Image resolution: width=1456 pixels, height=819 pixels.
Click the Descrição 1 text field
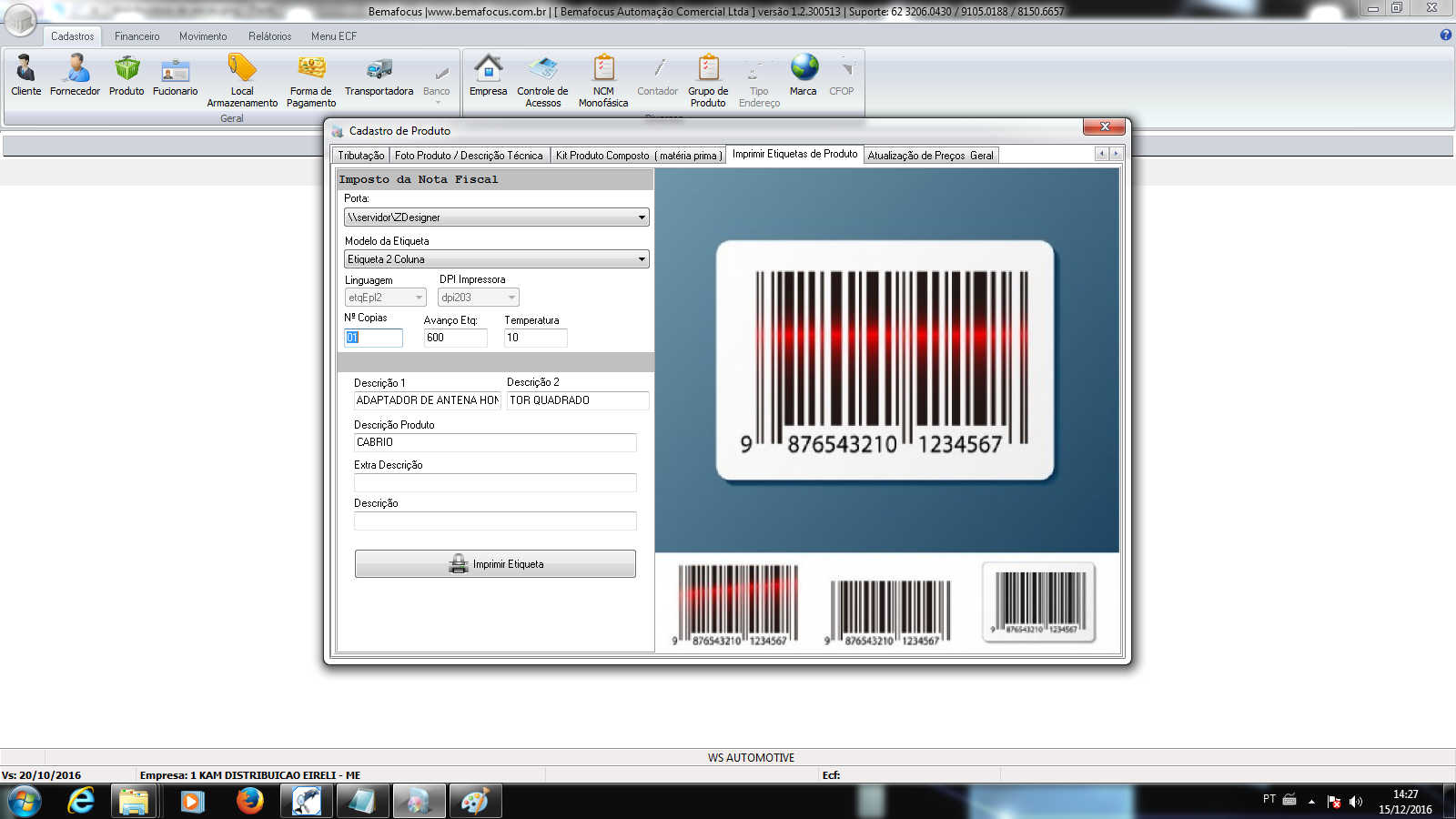tap(427, 400)
